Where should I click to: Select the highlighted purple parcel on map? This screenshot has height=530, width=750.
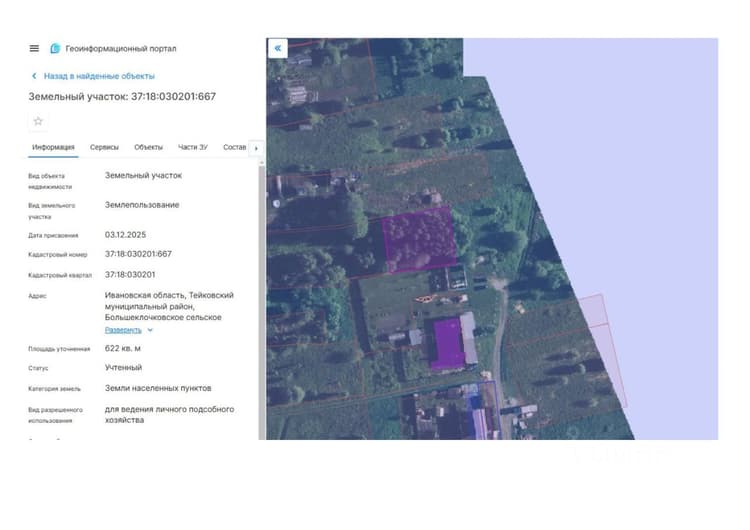(419, 240)
